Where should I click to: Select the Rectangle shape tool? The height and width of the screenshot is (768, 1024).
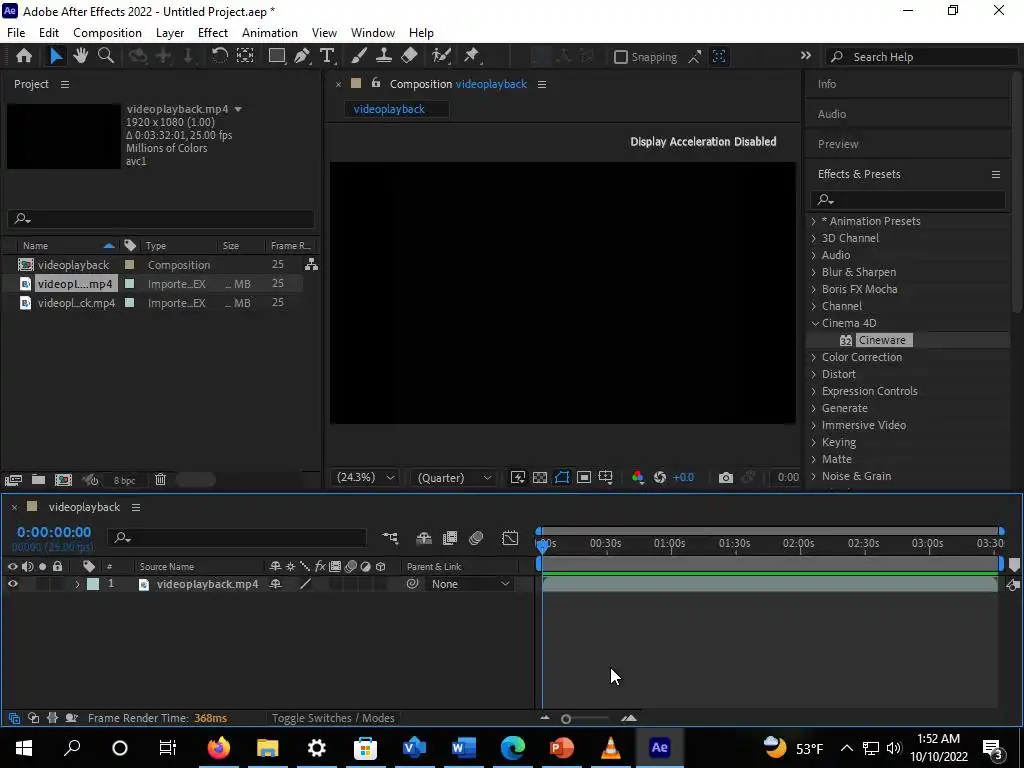coord(277,56)
